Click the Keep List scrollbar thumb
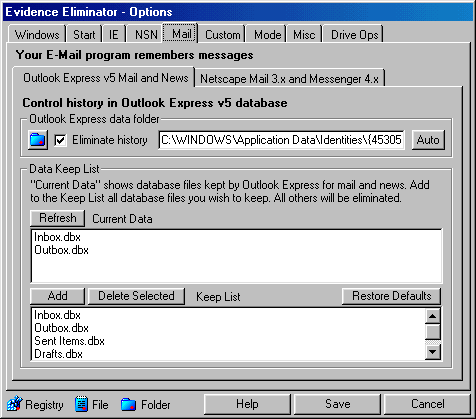476x419 pixels. pyautogui.click(x=433, y=331)
